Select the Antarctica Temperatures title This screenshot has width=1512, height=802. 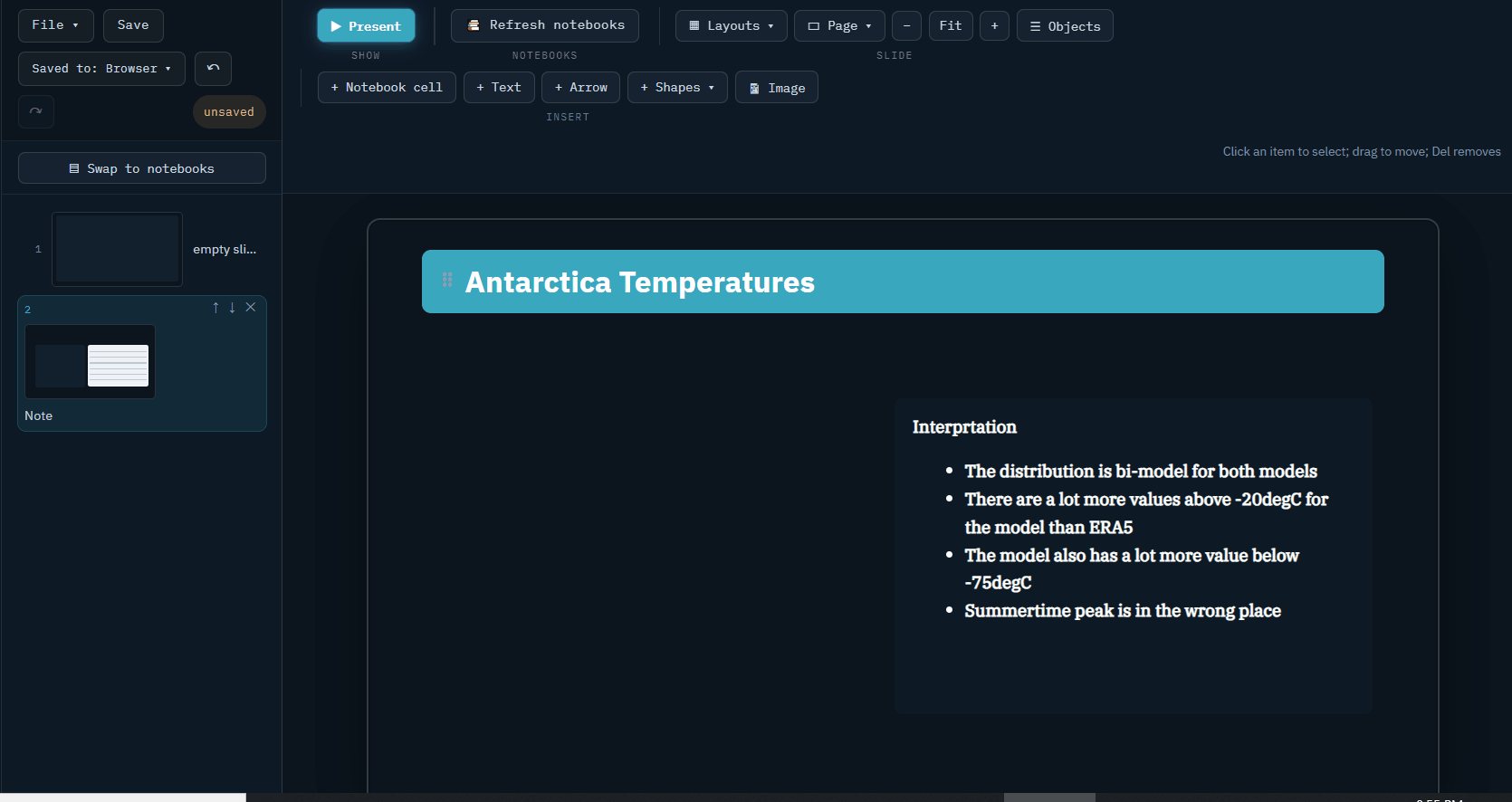pos(640,282)
